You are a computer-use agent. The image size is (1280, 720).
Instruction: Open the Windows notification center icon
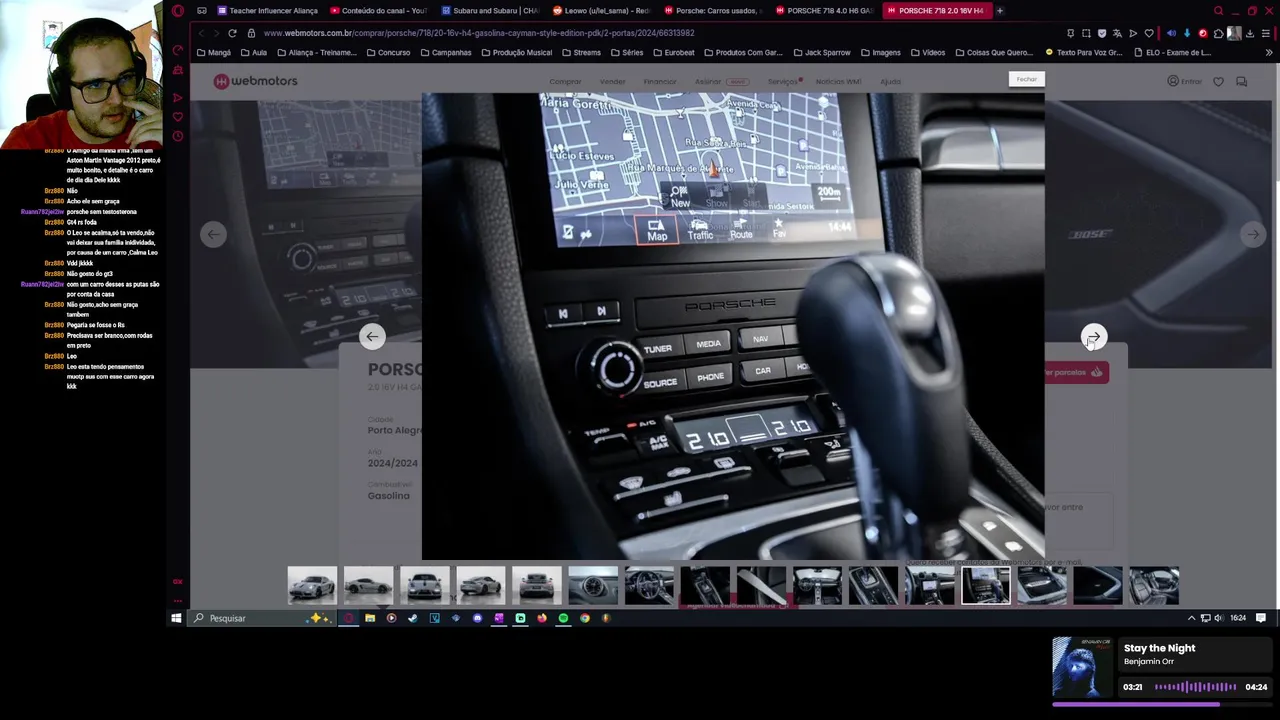pyautogui.click(x=1261, y=618)
